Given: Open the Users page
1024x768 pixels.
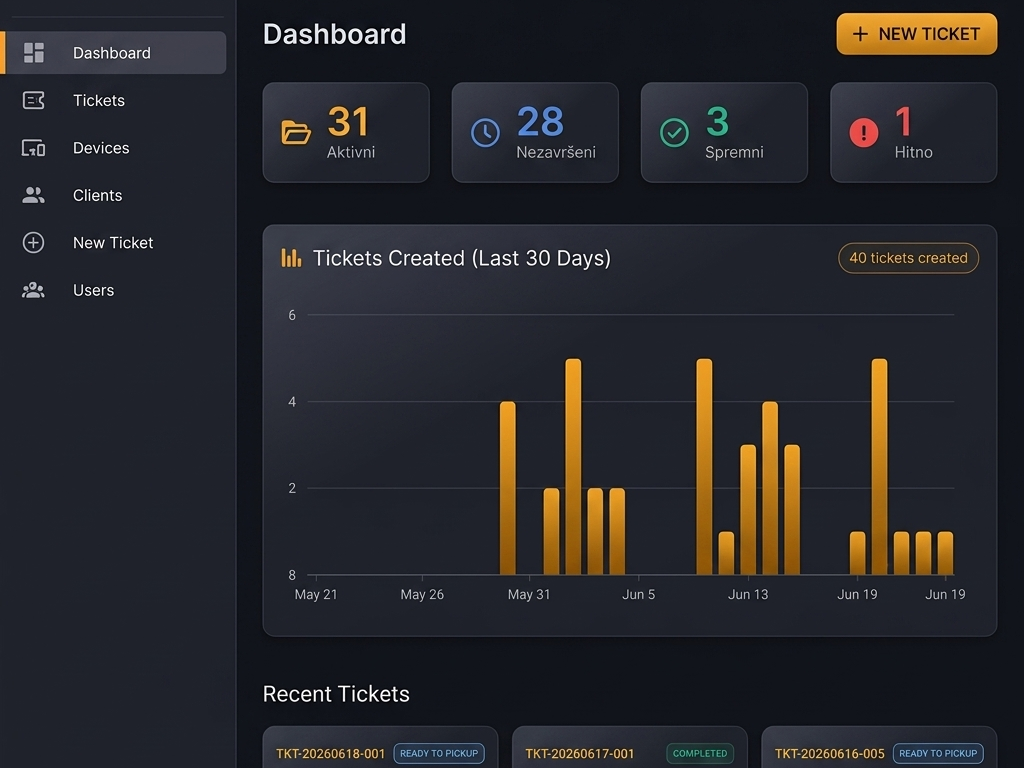Looking at the screenshot, I should (114, 291).
